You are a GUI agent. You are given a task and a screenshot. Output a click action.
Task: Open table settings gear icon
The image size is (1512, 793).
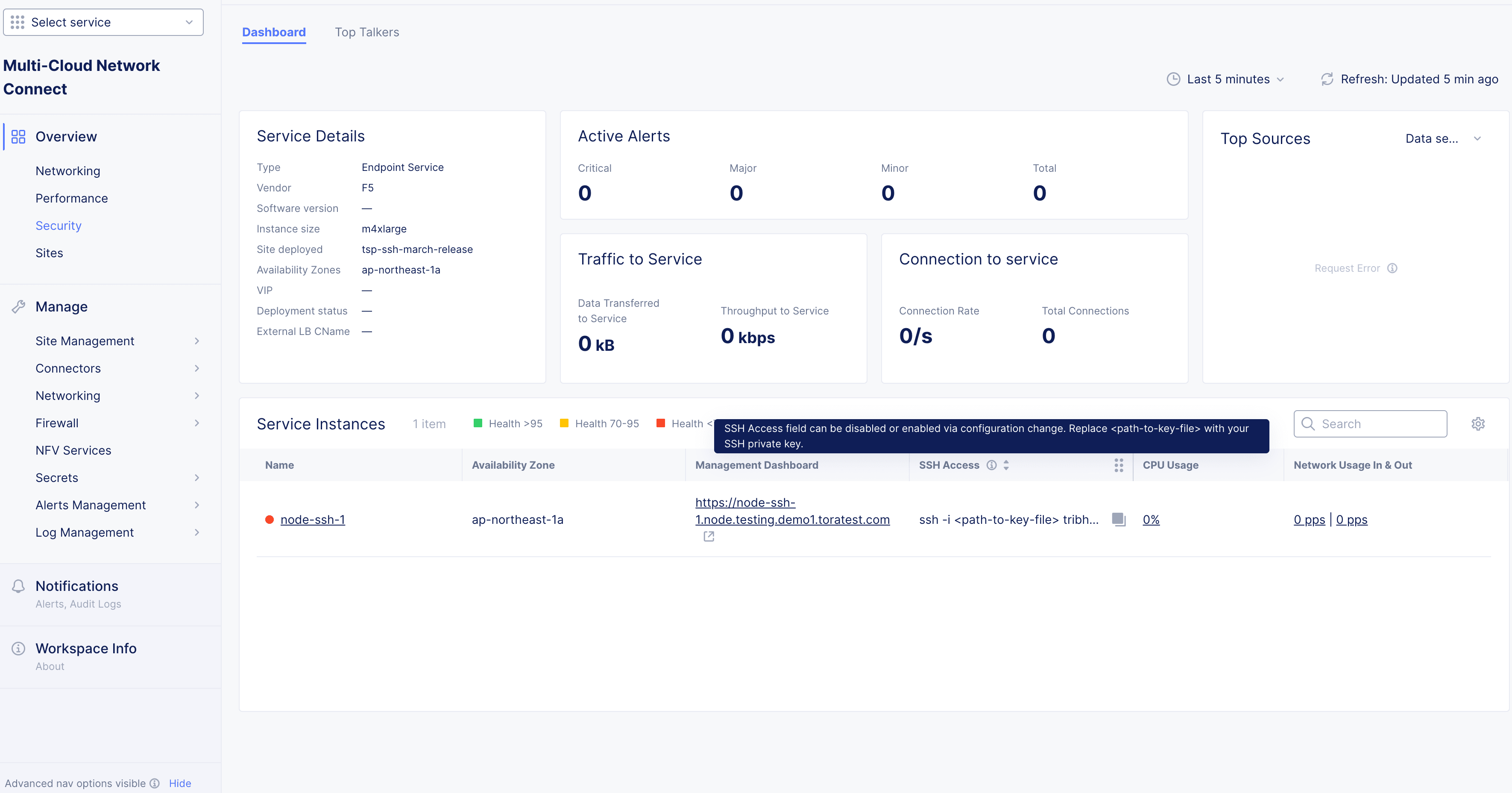click(1478, 424)
